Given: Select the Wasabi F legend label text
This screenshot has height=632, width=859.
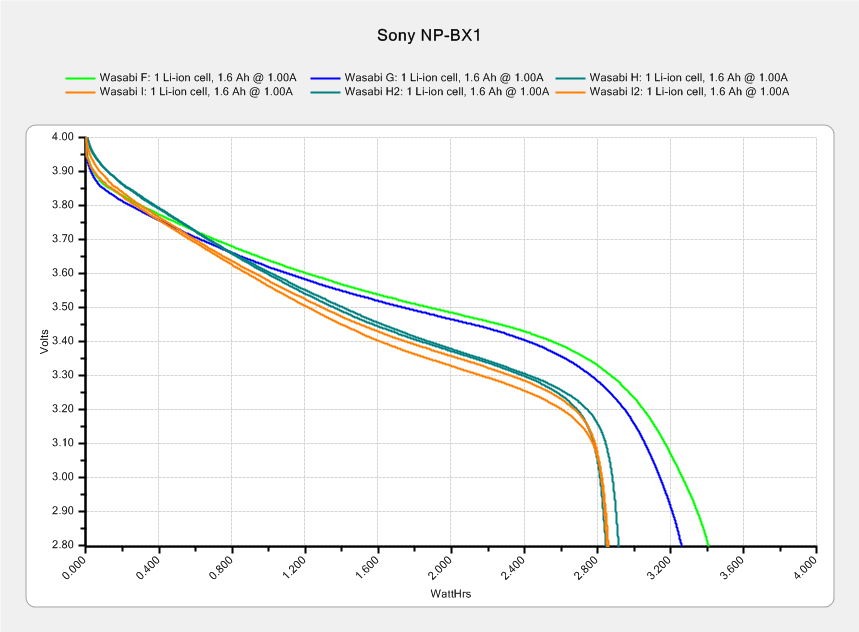Looking at the screenshot, I should (x=198, y=77).
